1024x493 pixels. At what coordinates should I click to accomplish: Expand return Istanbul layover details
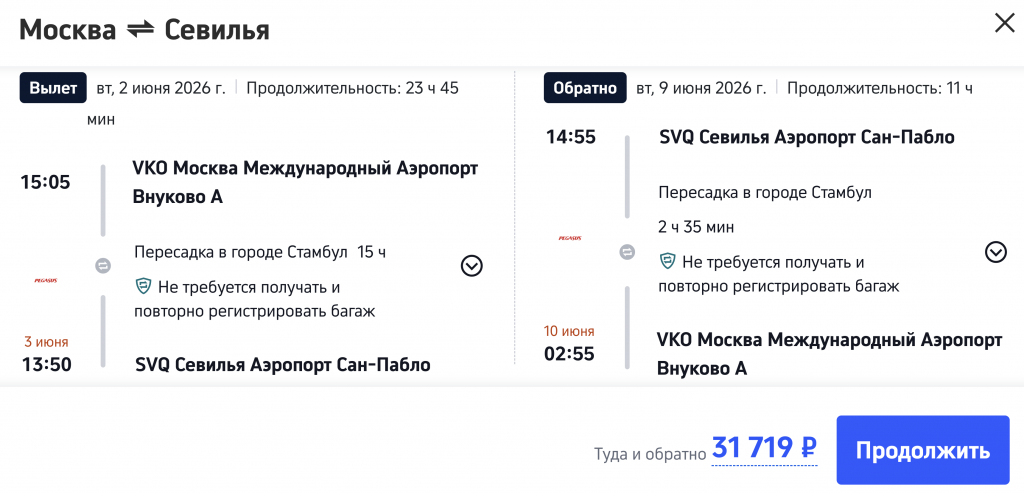click(996, 252)
